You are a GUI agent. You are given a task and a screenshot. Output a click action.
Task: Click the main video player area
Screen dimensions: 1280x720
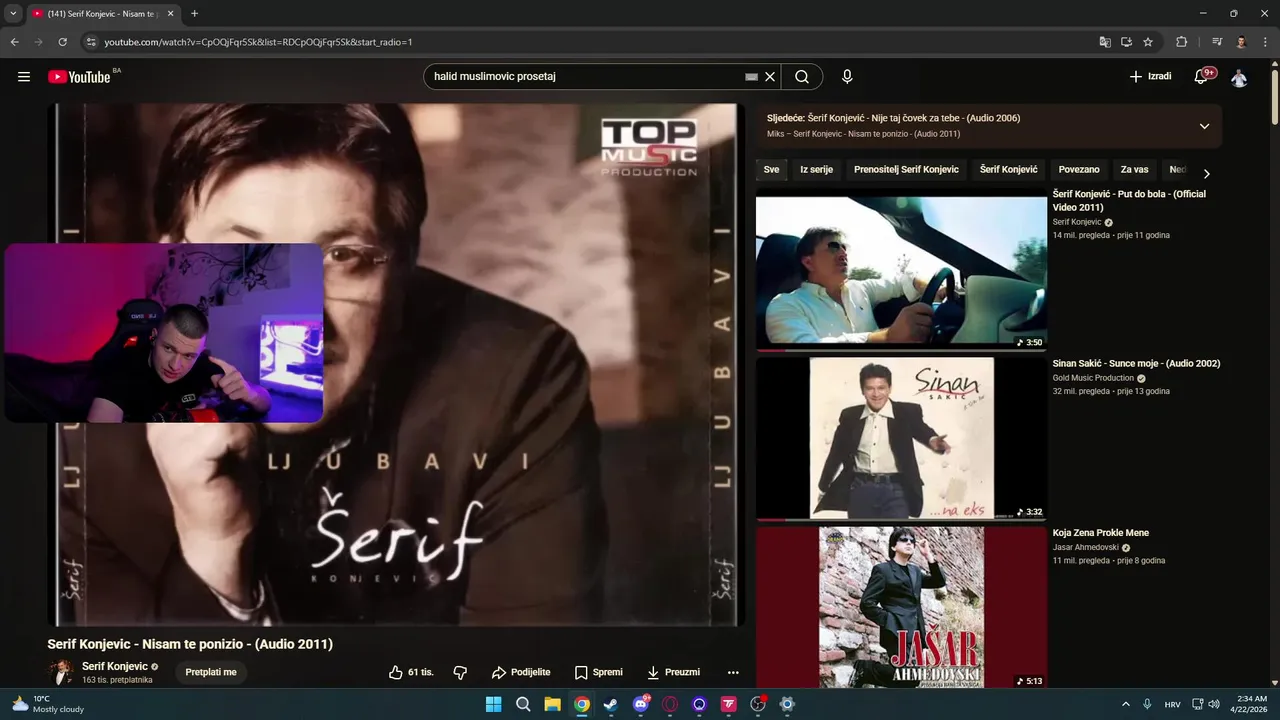396,364
